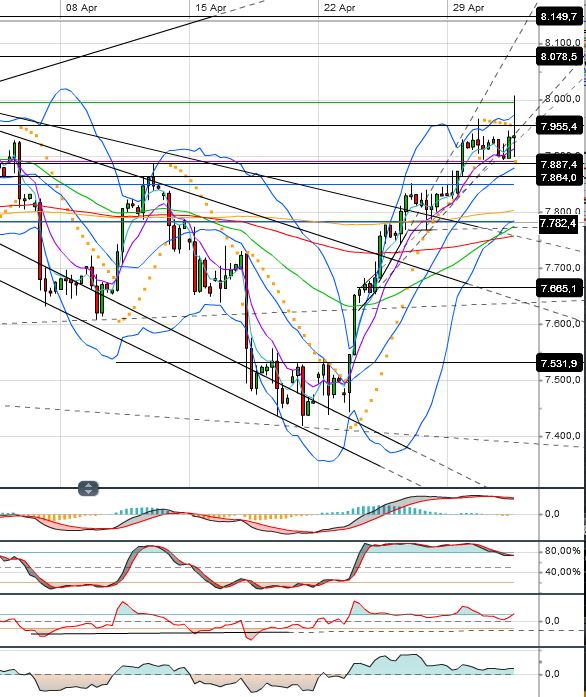Image resolution: width=586 pixels, height=697 pixels.
Task: Click the 7.400,0 price axis value
Action: (563, 436)
